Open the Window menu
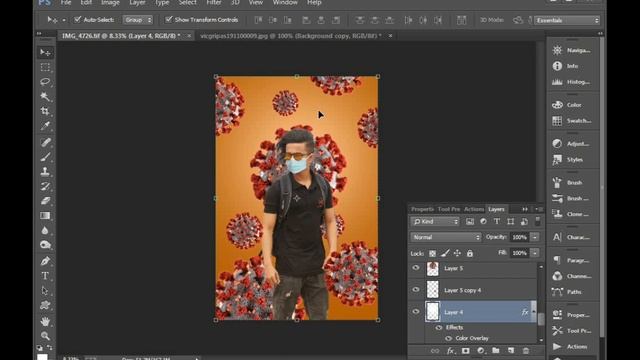640x360 pixels. click(x=285, y=3)
